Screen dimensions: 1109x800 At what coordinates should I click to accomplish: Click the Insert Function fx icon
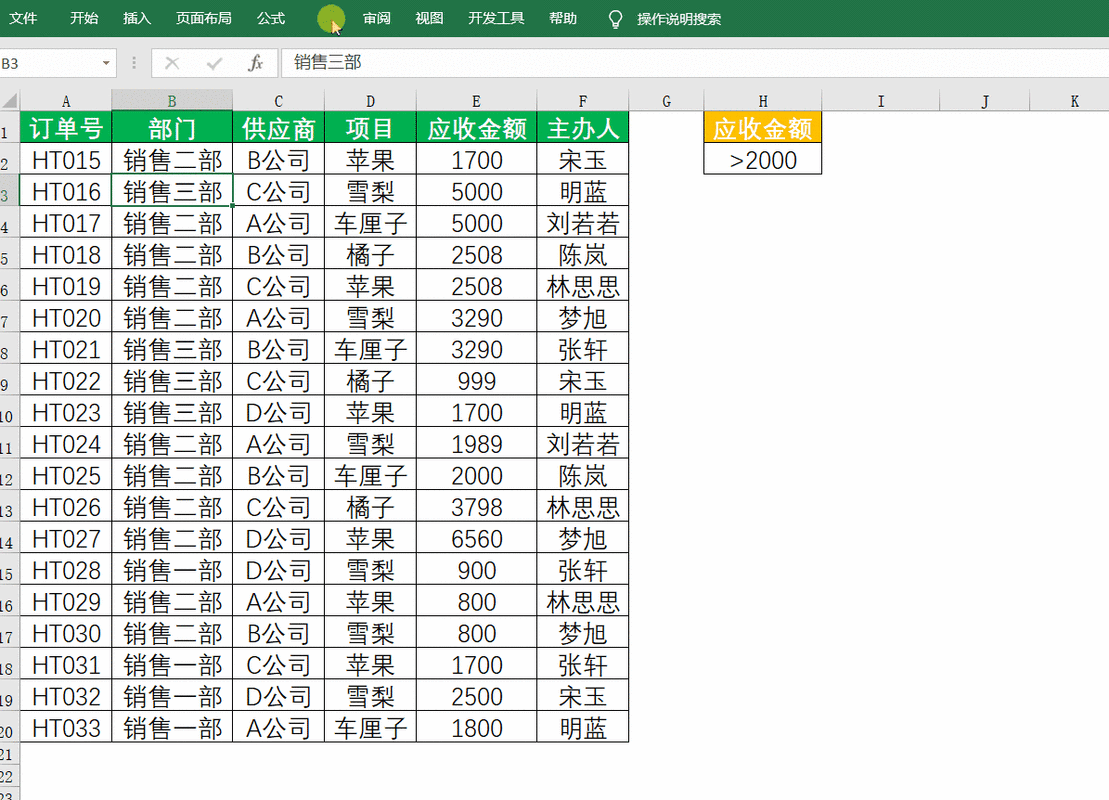click(x=255, y=63)
